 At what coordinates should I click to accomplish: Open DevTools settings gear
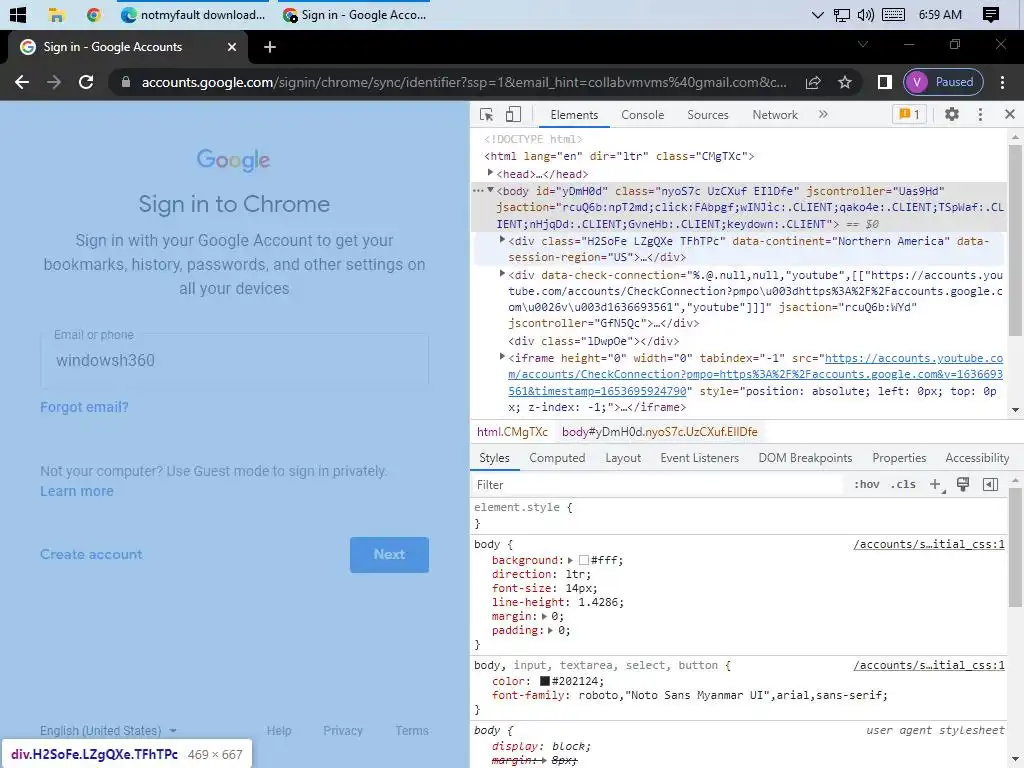[x=952, y=114]
